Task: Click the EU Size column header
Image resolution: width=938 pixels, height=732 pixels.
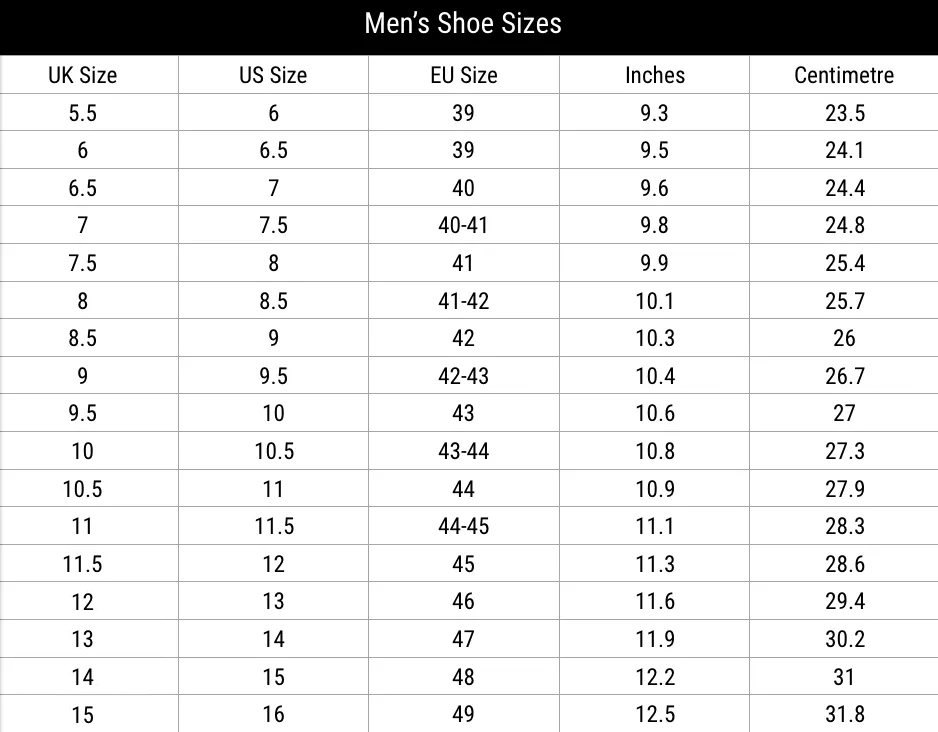Action: [x=463, y=75]
